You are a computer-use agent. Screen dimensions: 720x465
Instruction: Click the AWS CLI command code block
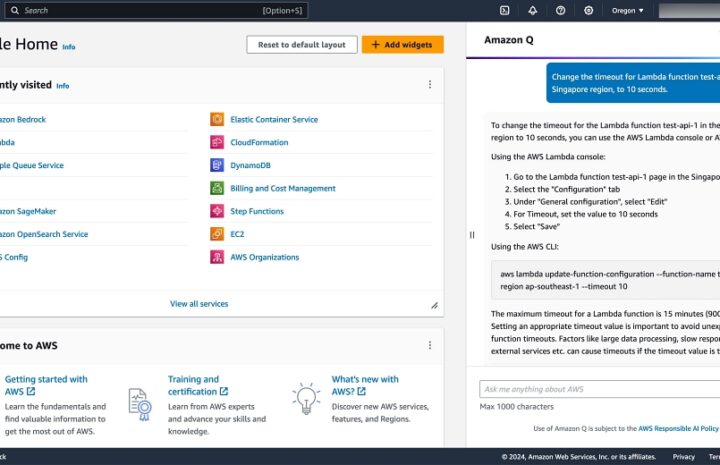point(605,280)
